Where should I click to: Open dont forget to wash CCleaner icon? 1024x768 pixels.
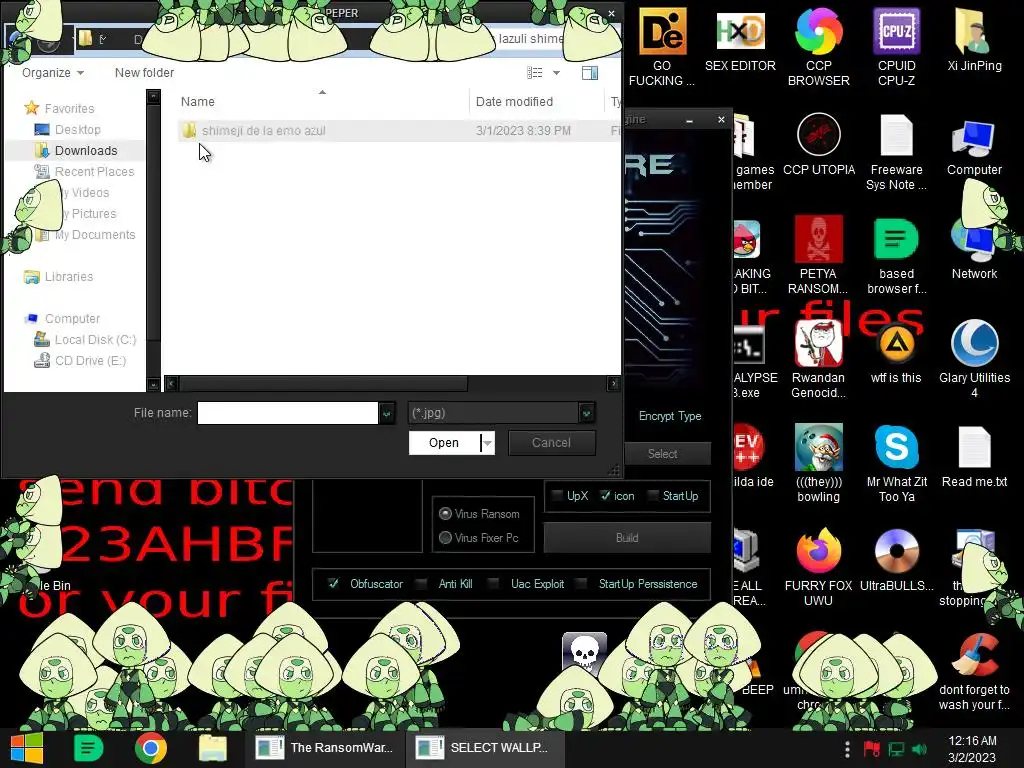click(x=974, y=671)
